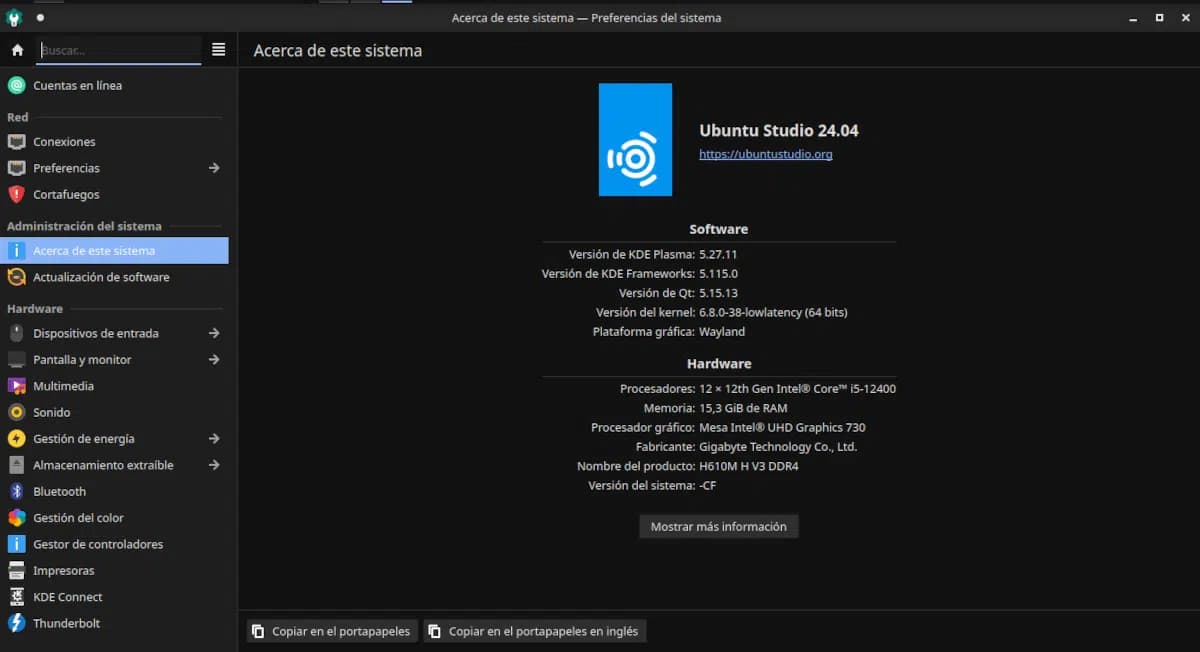This screenshot has width=1200, height=652.
Task: Open the Bluetooth icon in the sidebar
Action: pos(16,492)
